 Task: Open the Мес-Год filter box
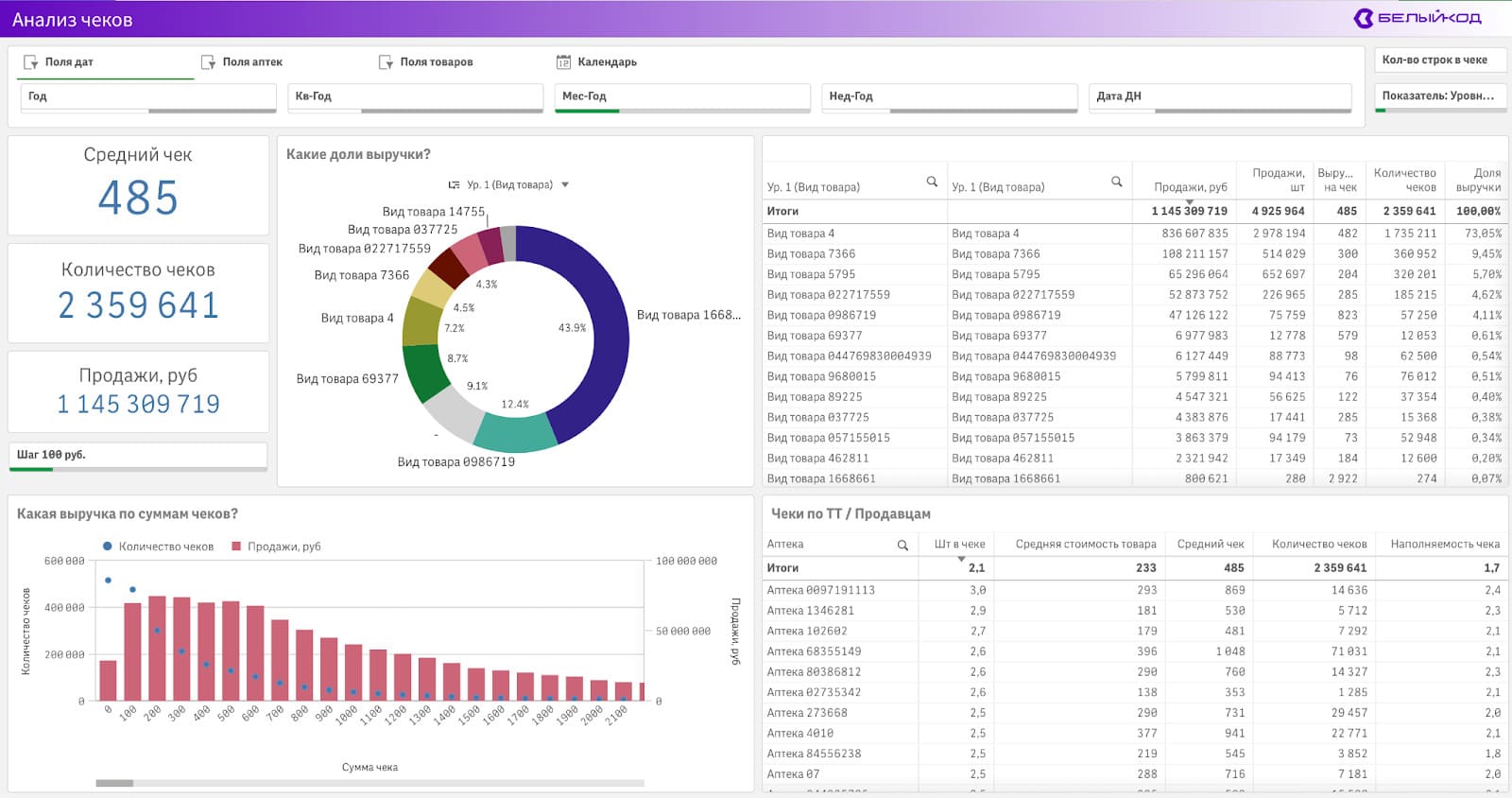pyautogui.click(x=682, y=96)
